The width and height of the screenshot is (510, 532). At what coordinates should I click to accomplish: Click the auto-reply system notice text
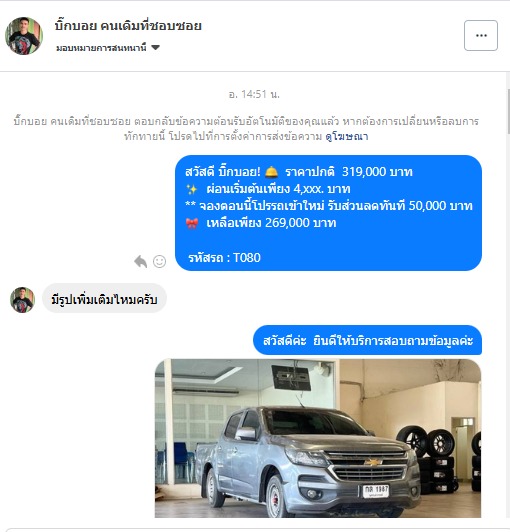coord(246,129)
